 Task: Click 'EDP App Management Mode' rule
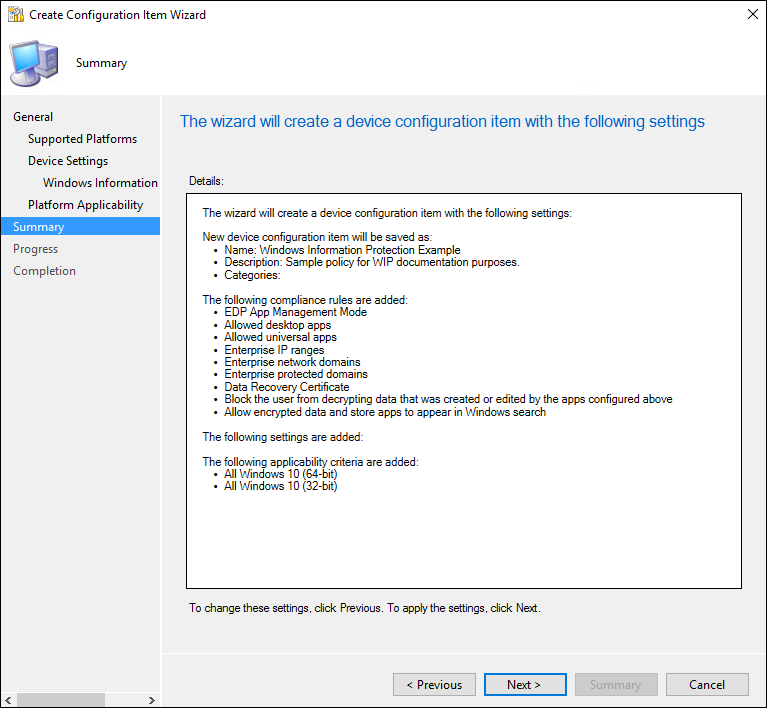tap(295, 312)
